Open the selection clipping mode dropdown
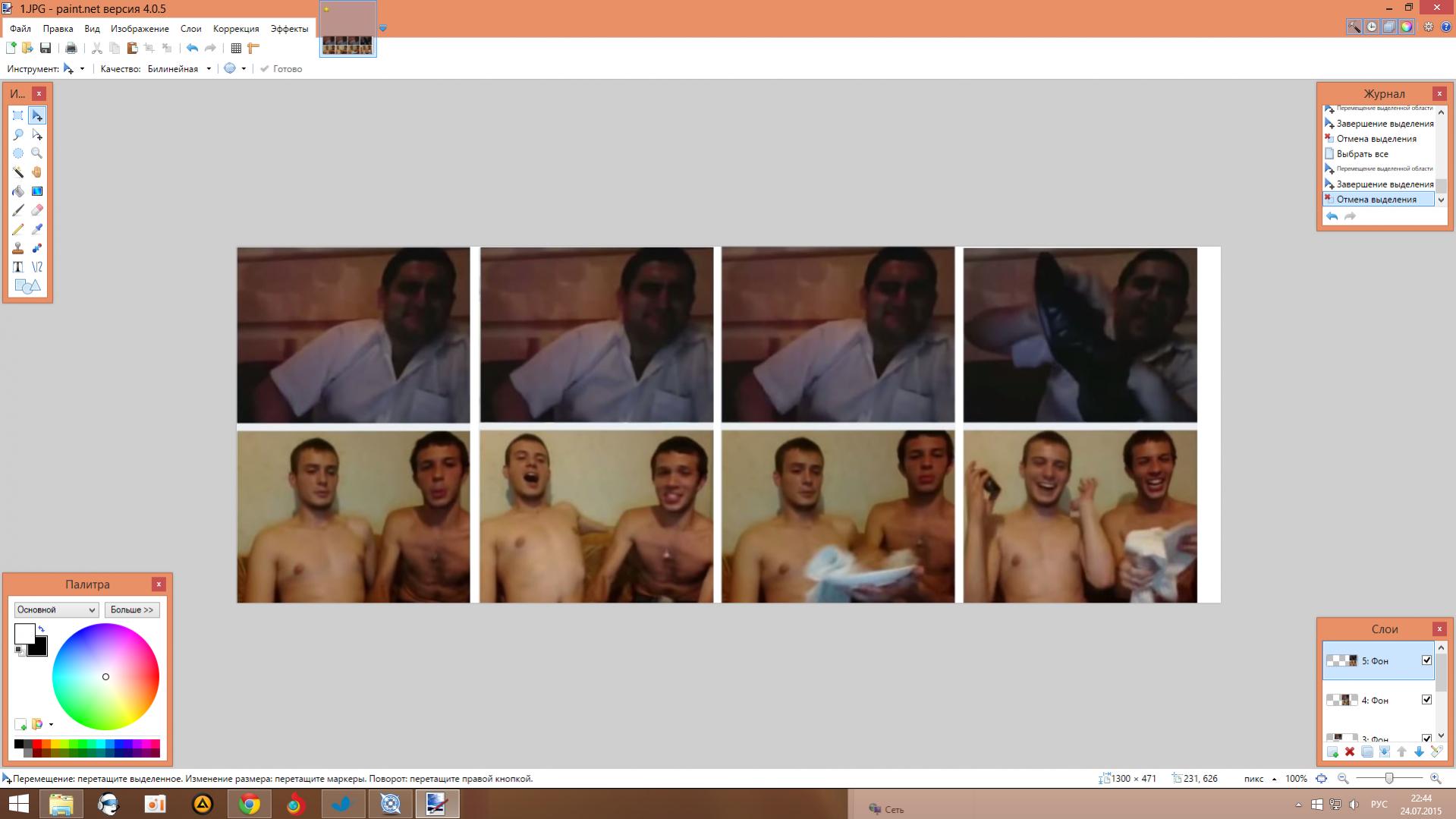This screenshot has height=819, width=1456. tap(234, 68)
